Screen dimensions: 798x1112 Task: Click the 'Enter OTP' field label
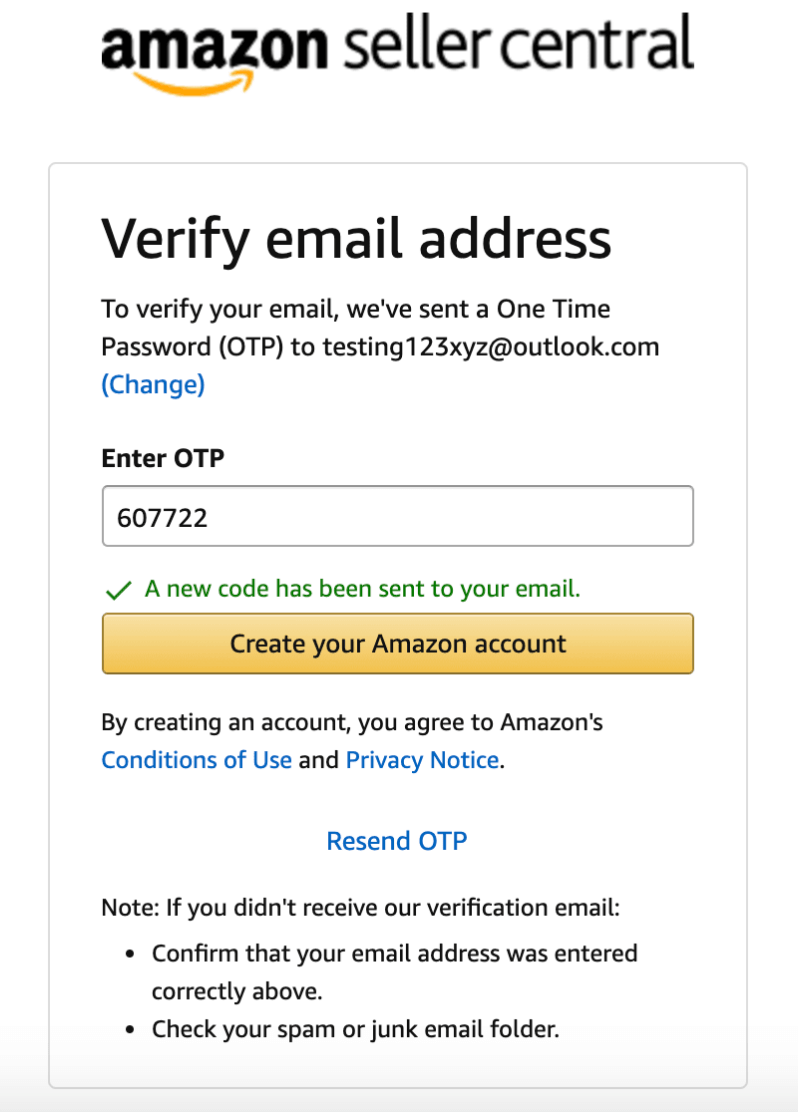click(163, 458)
